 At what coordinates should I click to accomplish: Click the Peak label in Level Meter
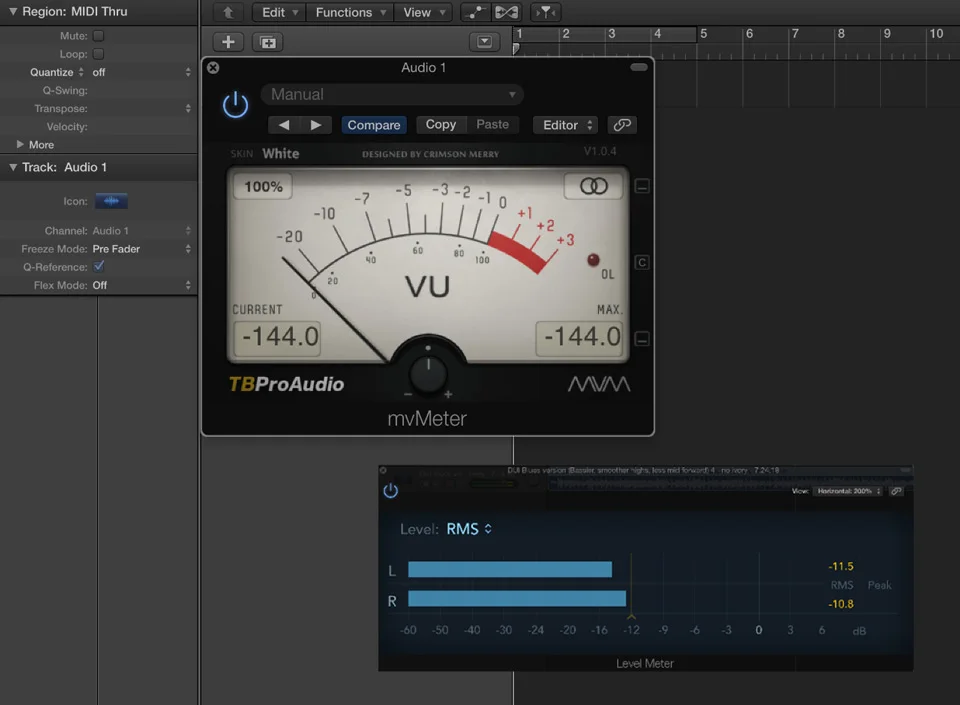click(879, 585)
